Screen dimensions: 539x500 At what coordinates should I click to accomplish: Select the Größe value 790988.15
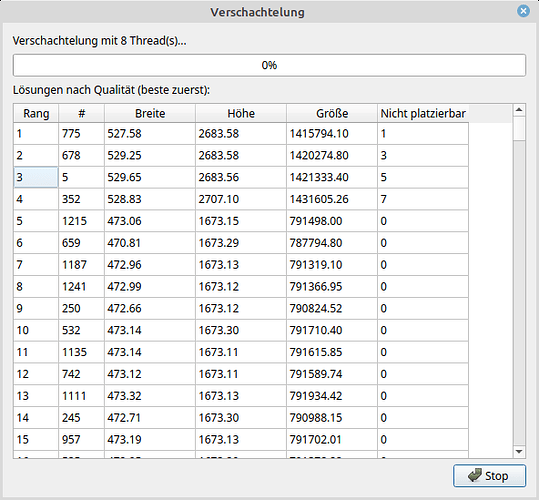pyautogui.click(x=332, y=418)
